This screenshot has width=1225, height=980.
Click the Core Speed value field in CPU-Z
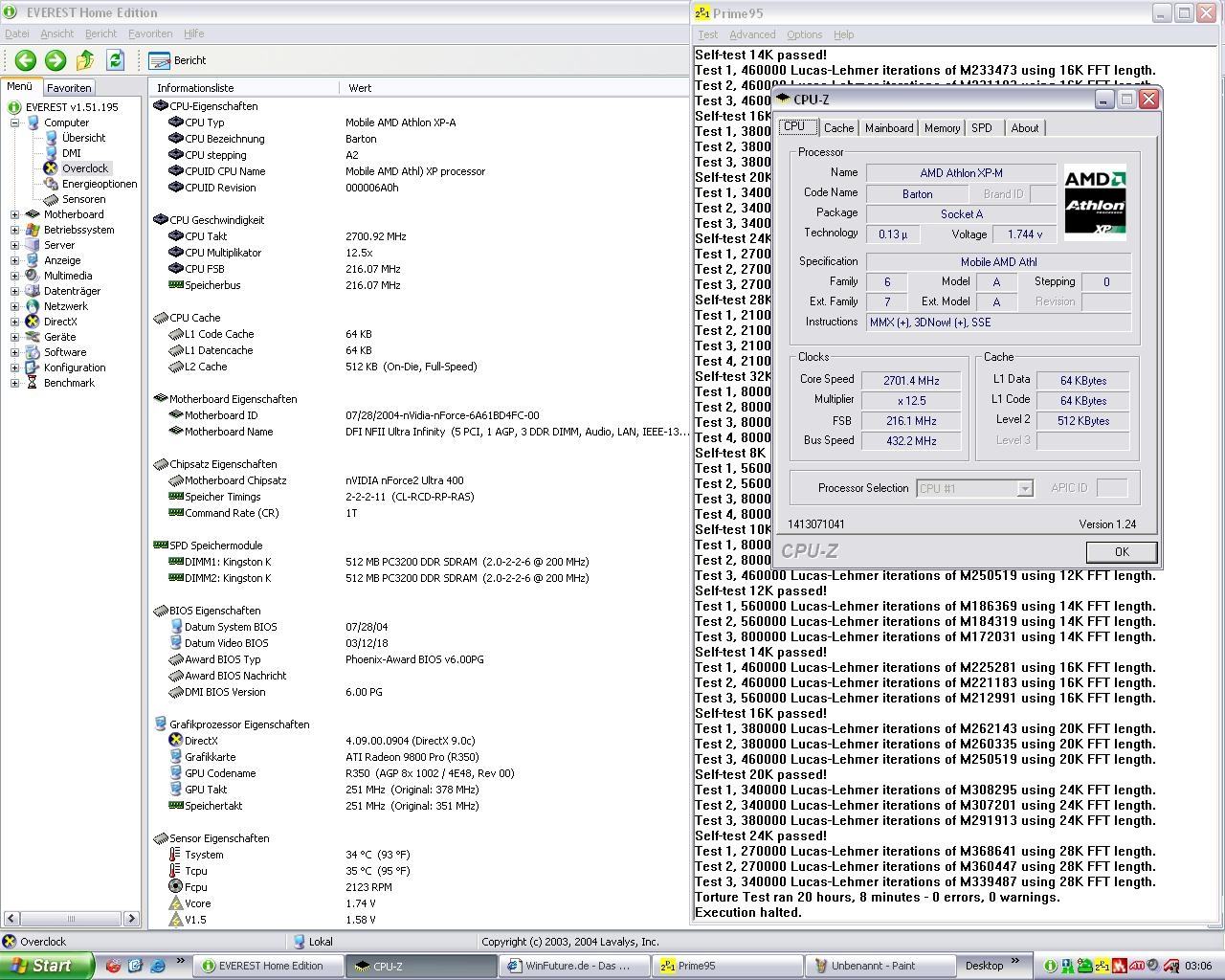911,381
